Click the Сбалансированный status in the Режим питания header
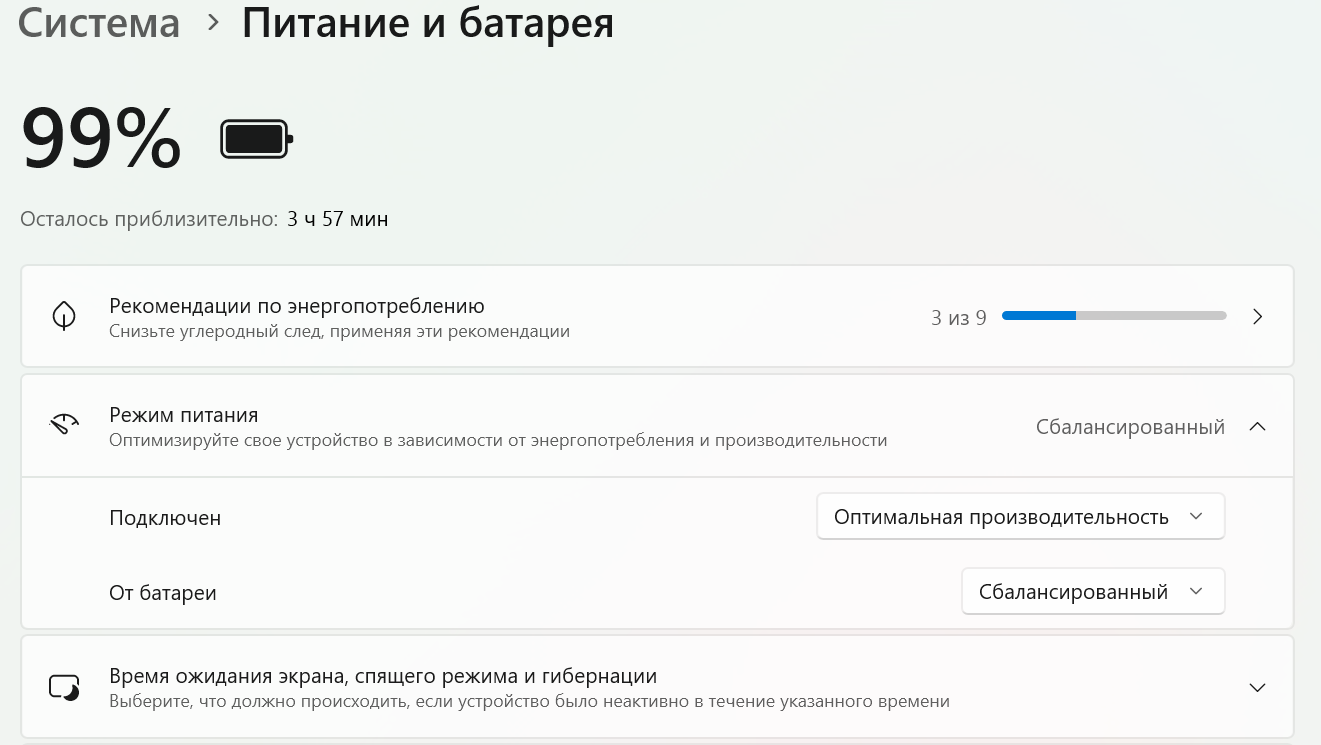Screen dimensions: 1321x745 pos(1130,427)
